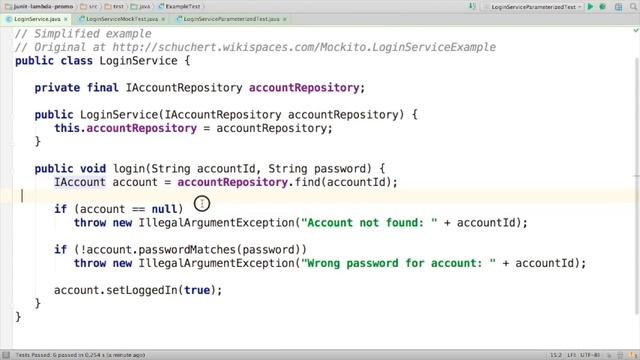Click the accountRepository field declaration

tap(304, 88)
